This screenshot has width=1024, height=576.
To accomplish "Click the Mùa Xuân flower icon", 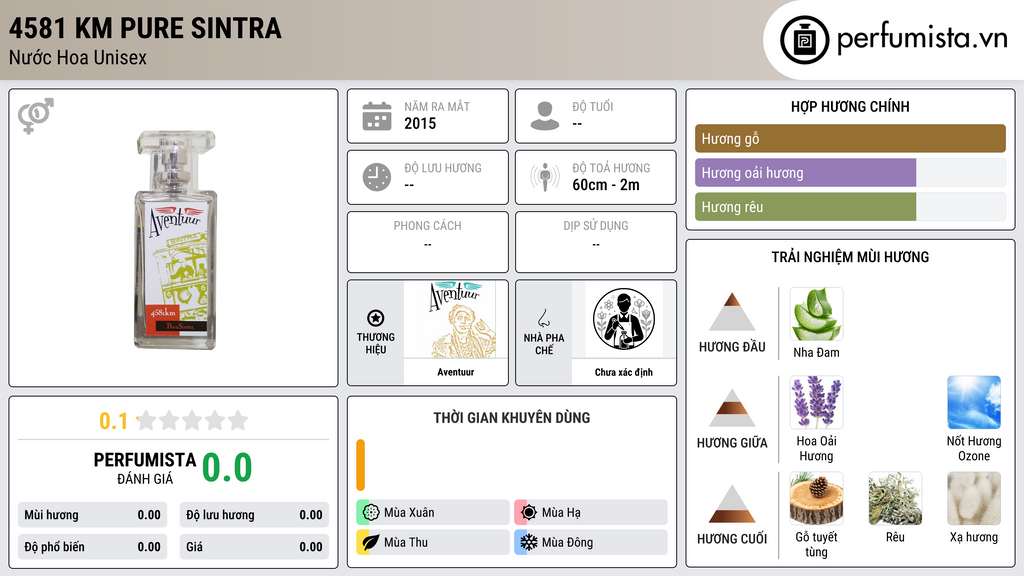I will (x=370, y=512).
